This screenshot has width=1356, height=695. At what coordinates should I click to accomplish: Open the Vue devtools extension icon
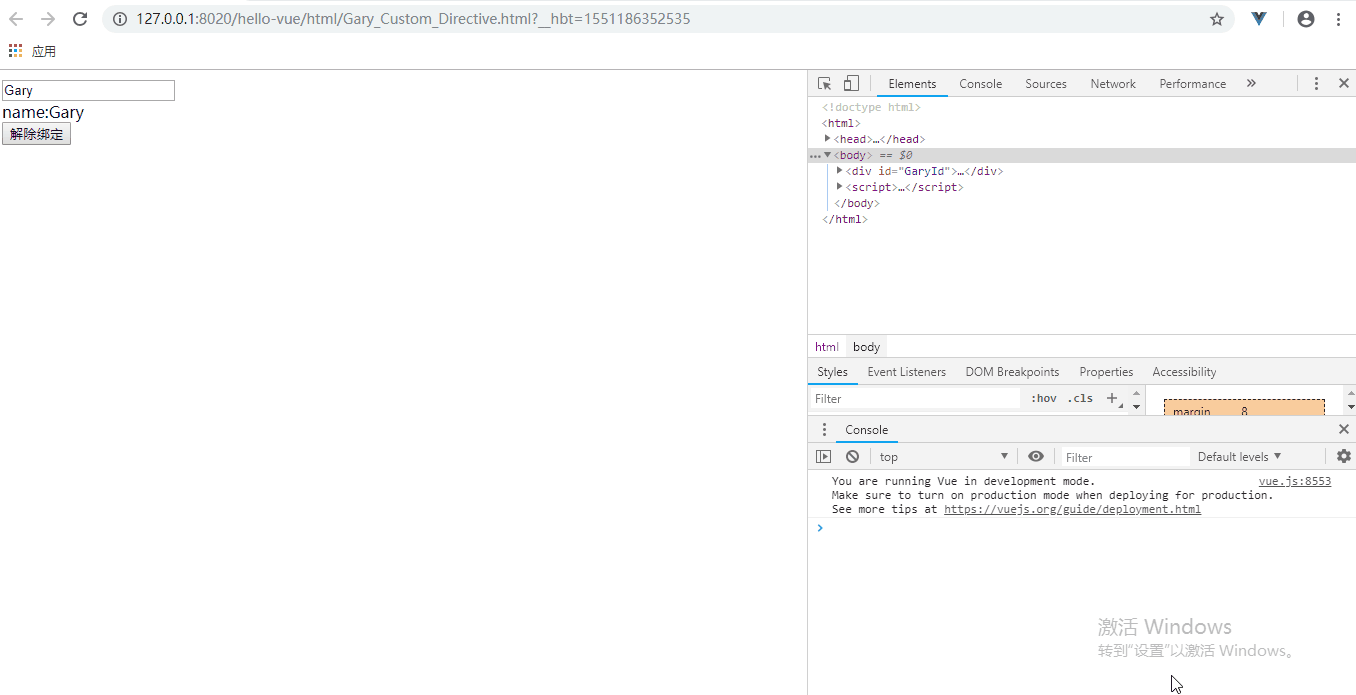1259,19
